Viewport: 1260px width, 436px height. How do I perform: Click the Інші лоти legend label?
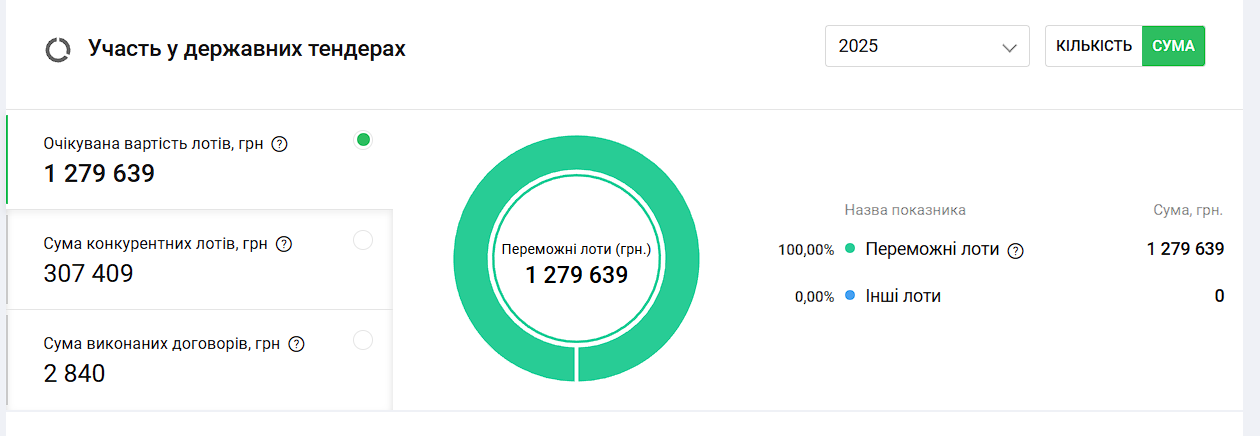[x=903, y=296]
